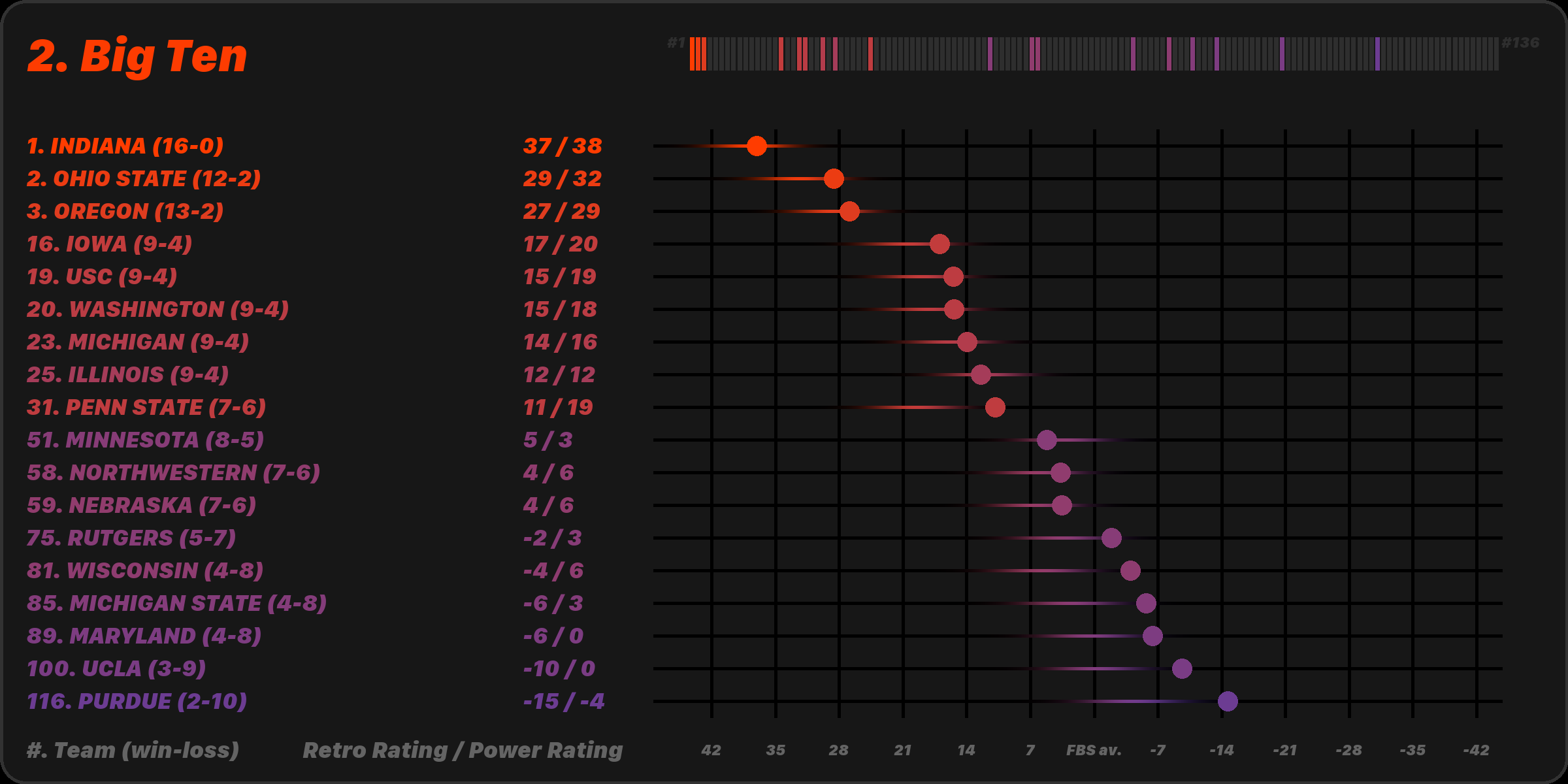Image resolution: width=1568 pixels, height=784 pixels.
Task: Select the "19. USC (9-4)" team label
Action: coord(102,276)
